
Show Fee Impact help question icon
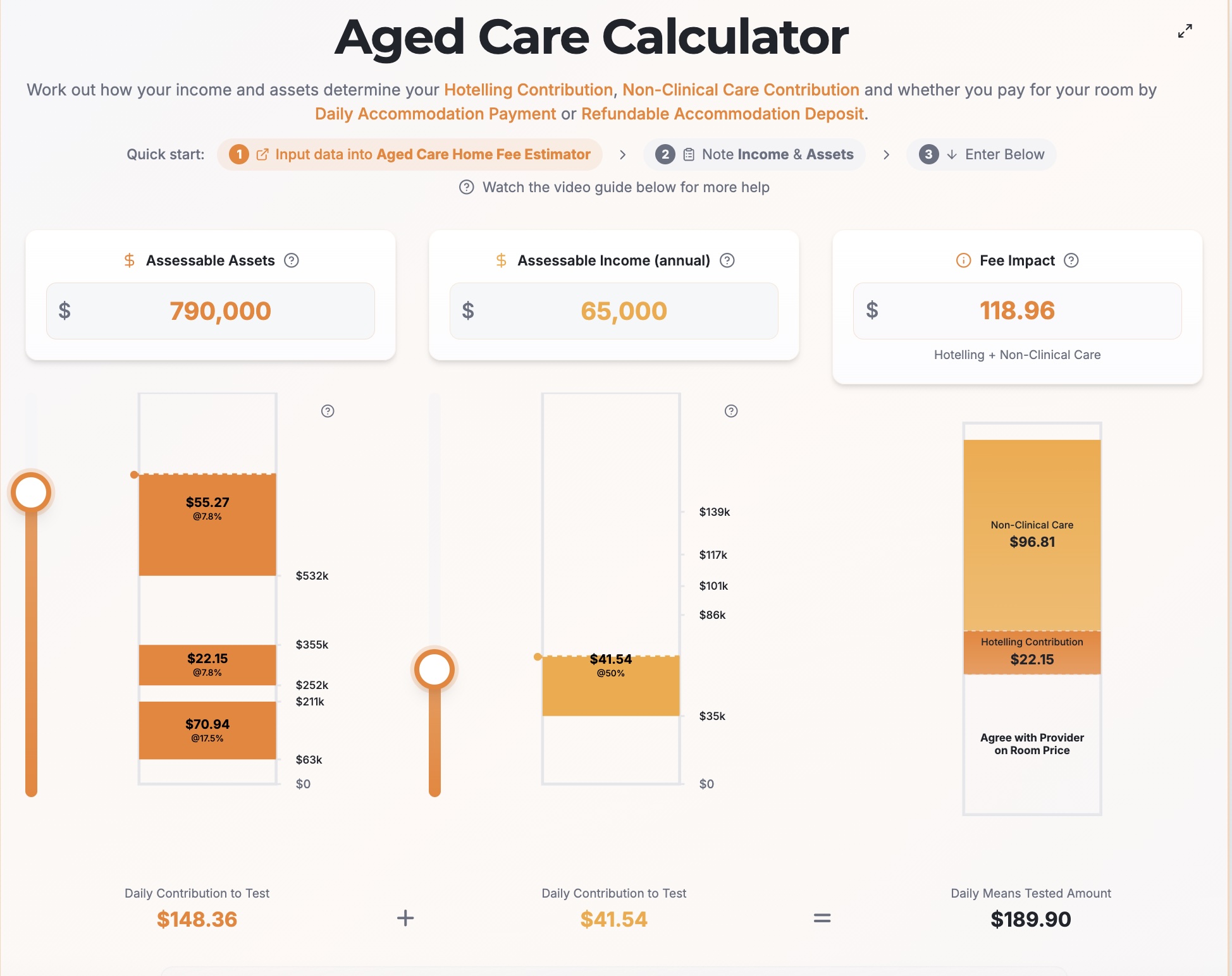(x=1071, y=260)
